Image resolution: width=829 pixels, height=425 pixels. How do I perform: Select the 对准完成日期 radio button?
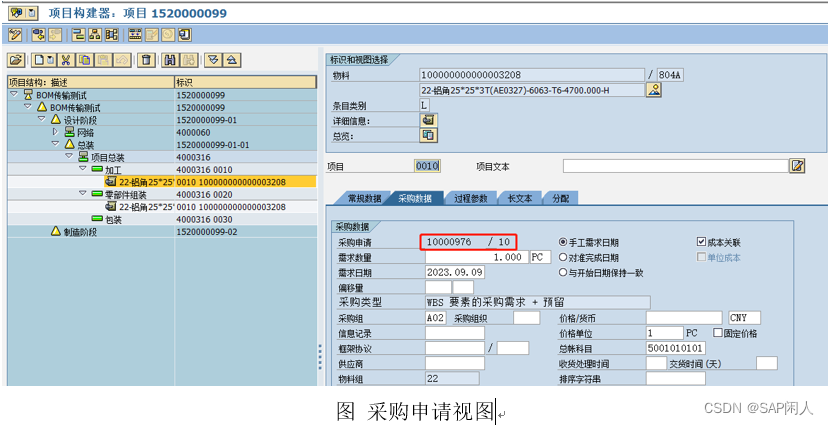coord(563,257)
